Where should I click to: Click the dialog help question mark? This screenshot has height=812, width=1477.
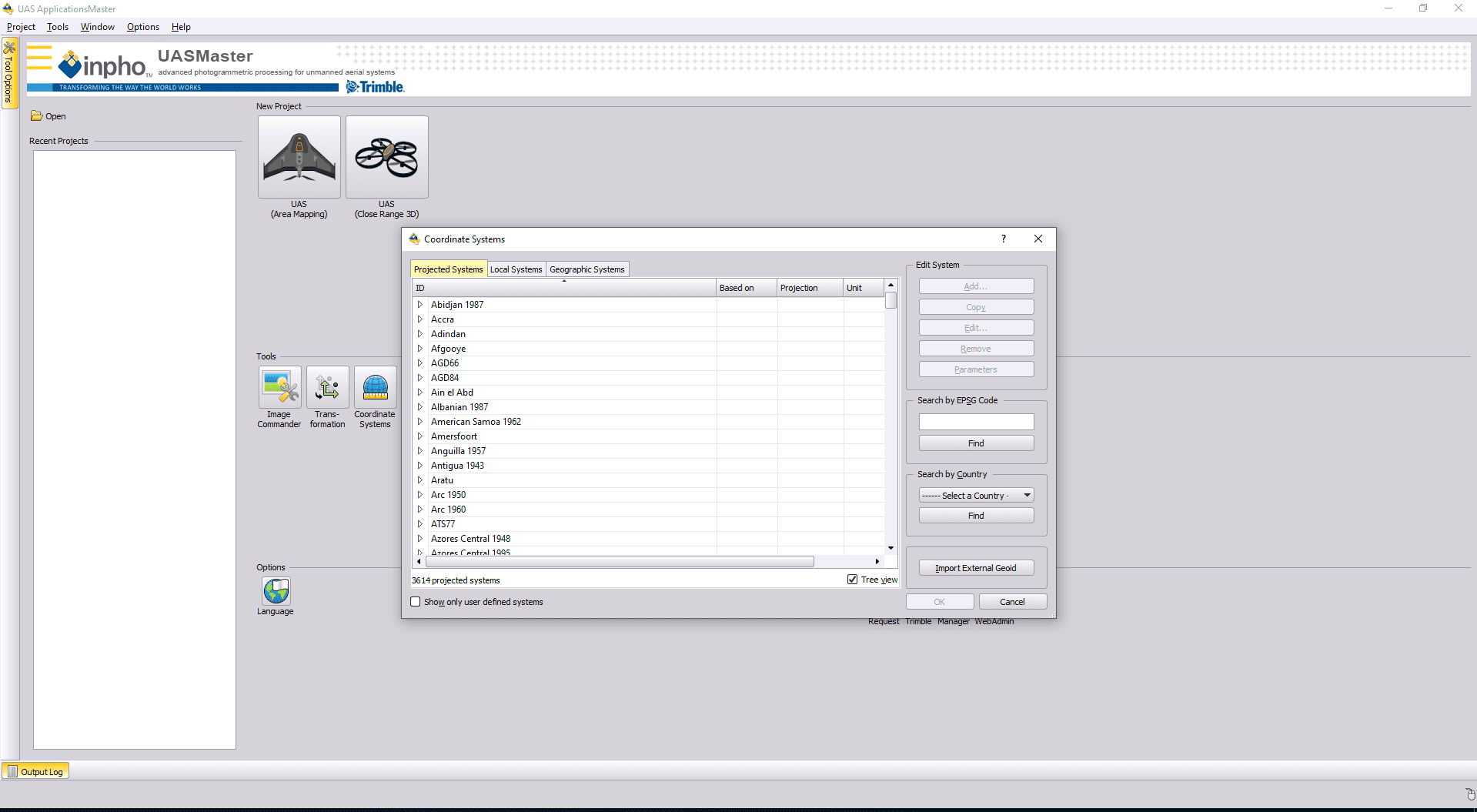coord(1003,239)
